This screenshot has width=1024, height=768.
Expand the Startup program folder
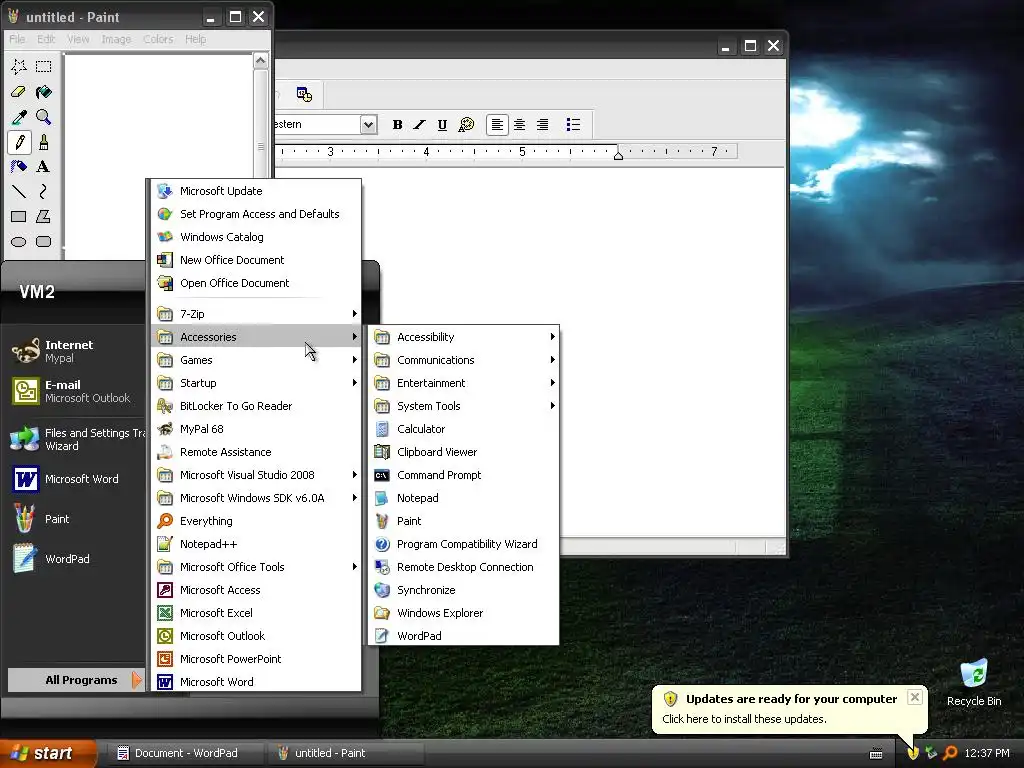click(x=256, y=383)
